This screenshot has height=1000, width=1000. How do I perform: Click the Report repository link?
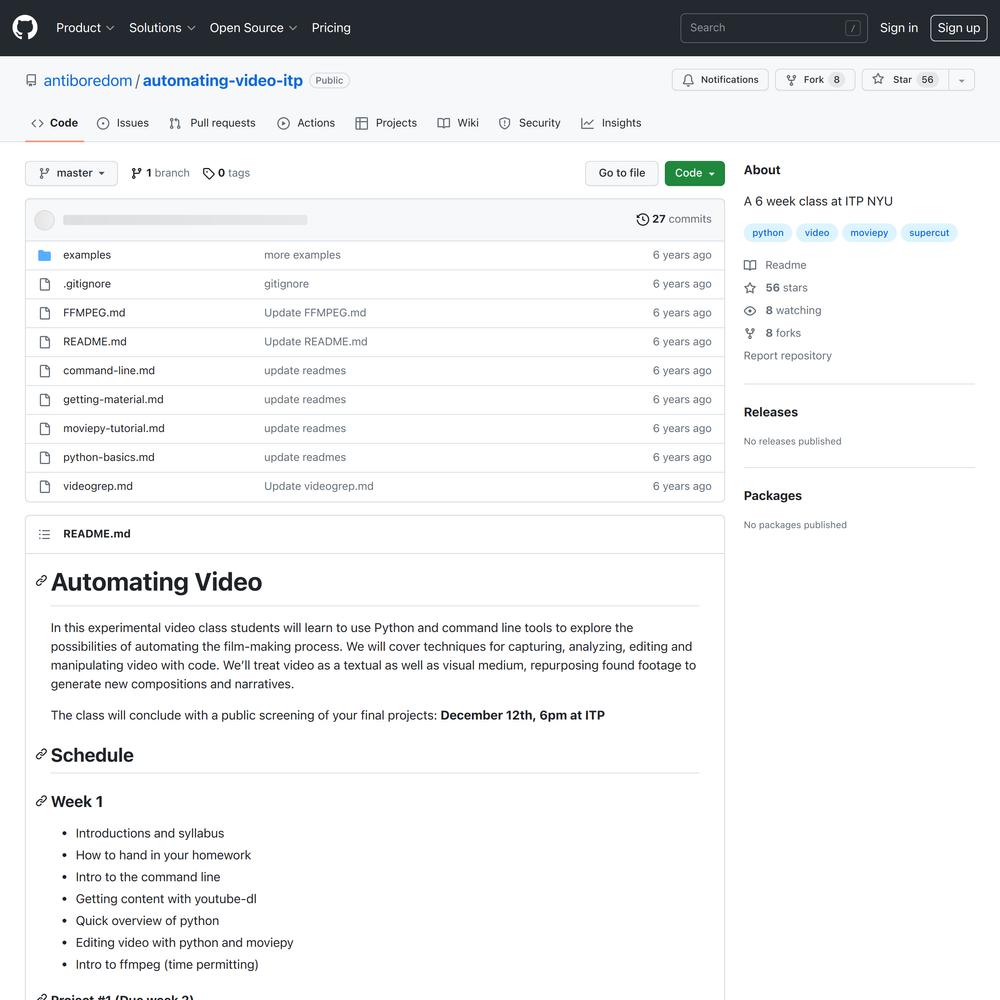[x=787, y=356]
